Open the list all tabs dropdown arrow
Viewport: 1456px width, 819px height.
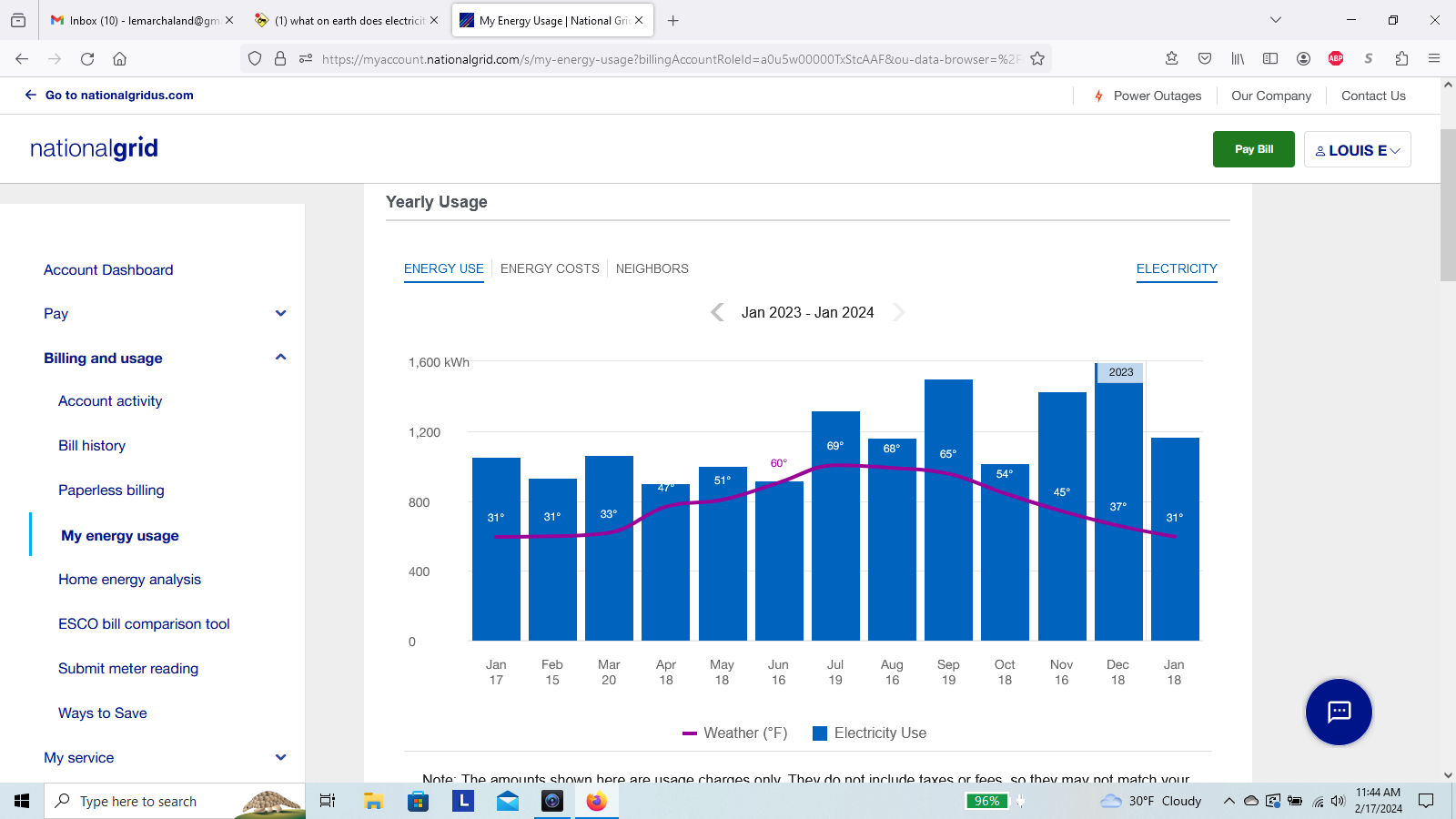point(1276,20)
